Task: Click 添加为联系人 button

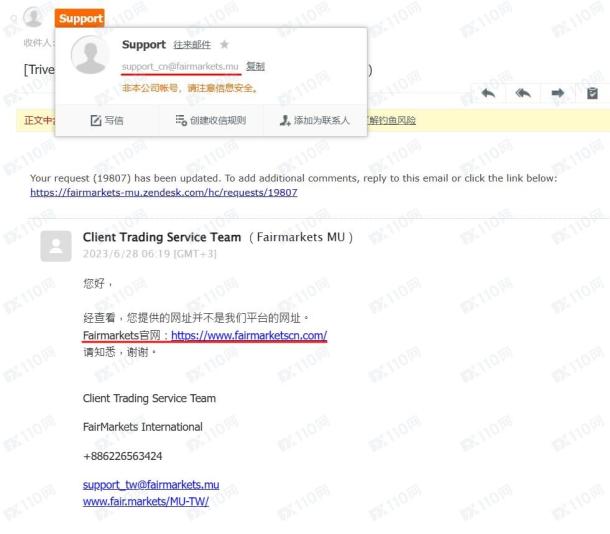Action: [315, 121]
